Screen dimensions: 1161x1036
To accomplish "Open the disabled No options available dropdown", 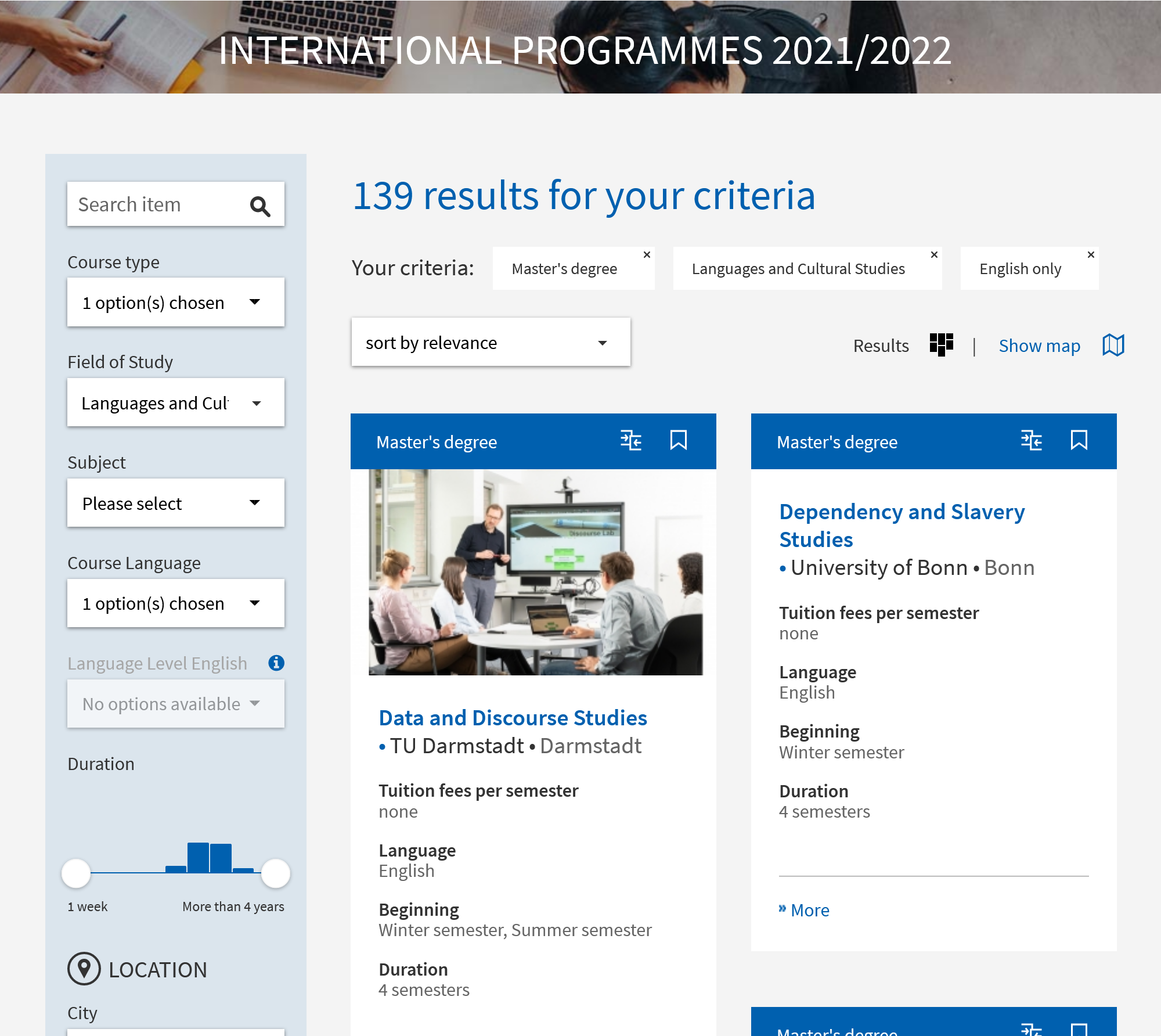I will pyautogui.click(x=175, y=704).
